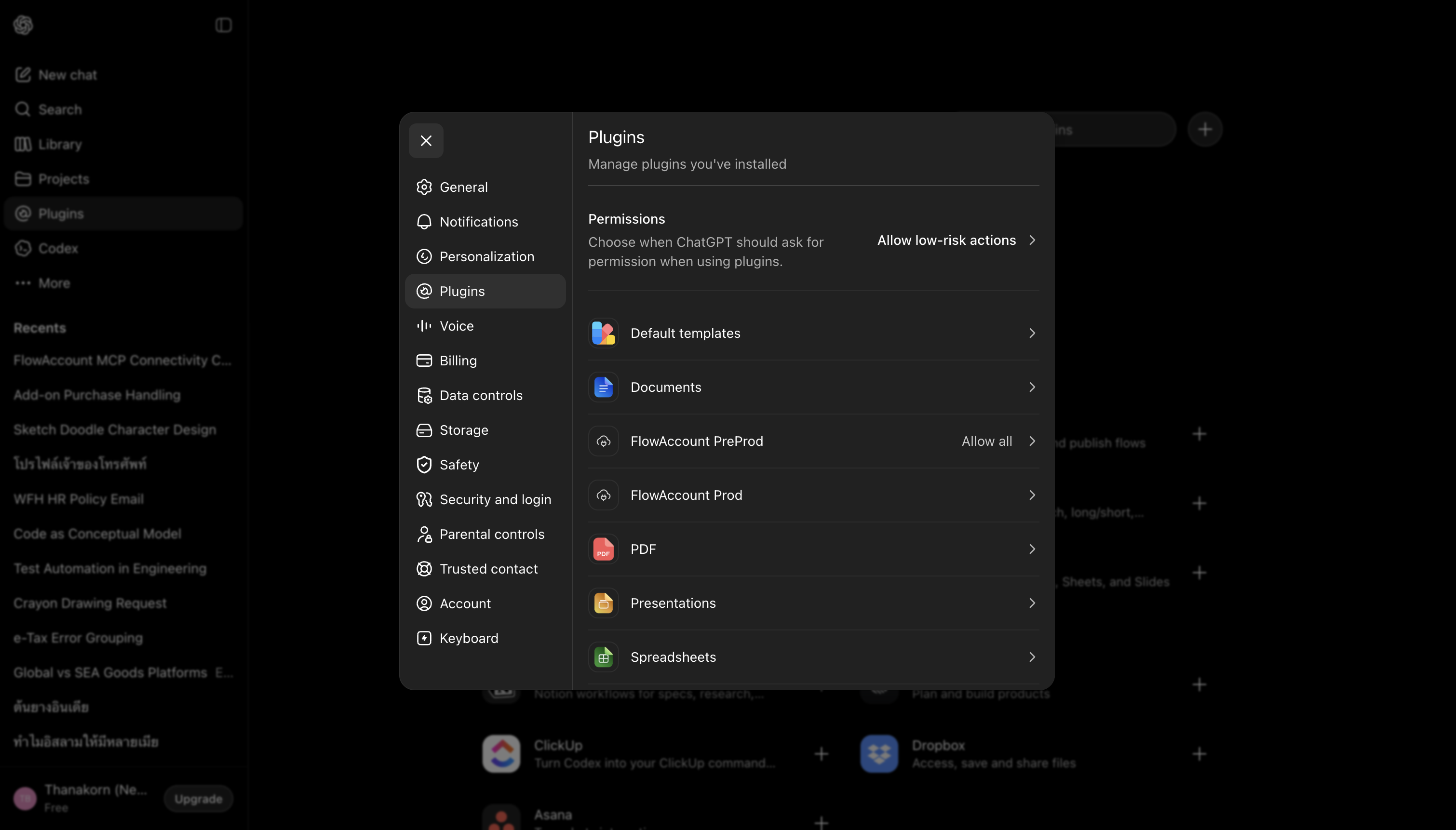Image resolution: width=1456 pixels, height=830 pixels.
Task: Click the Default templates colorful icon
Action: click(603, 333)
